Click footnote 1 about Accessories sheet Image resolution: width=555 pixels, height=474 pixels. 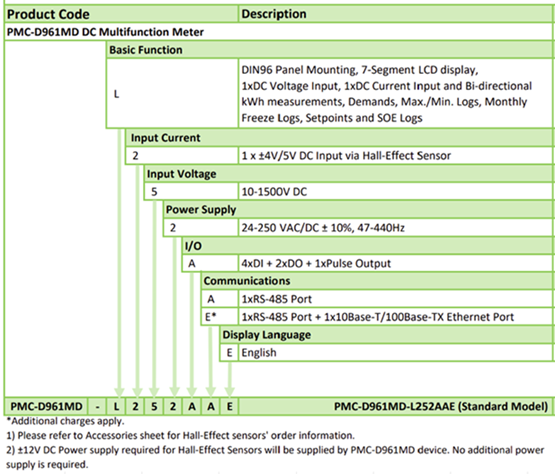tap(180, 435)
